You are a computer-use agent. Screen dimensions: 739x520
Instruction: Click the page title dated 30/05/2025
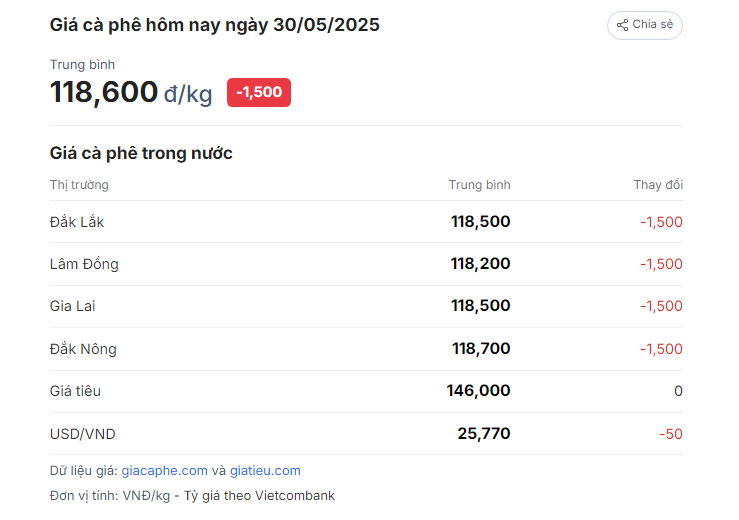pyautogui.click(x=214, y=25)
